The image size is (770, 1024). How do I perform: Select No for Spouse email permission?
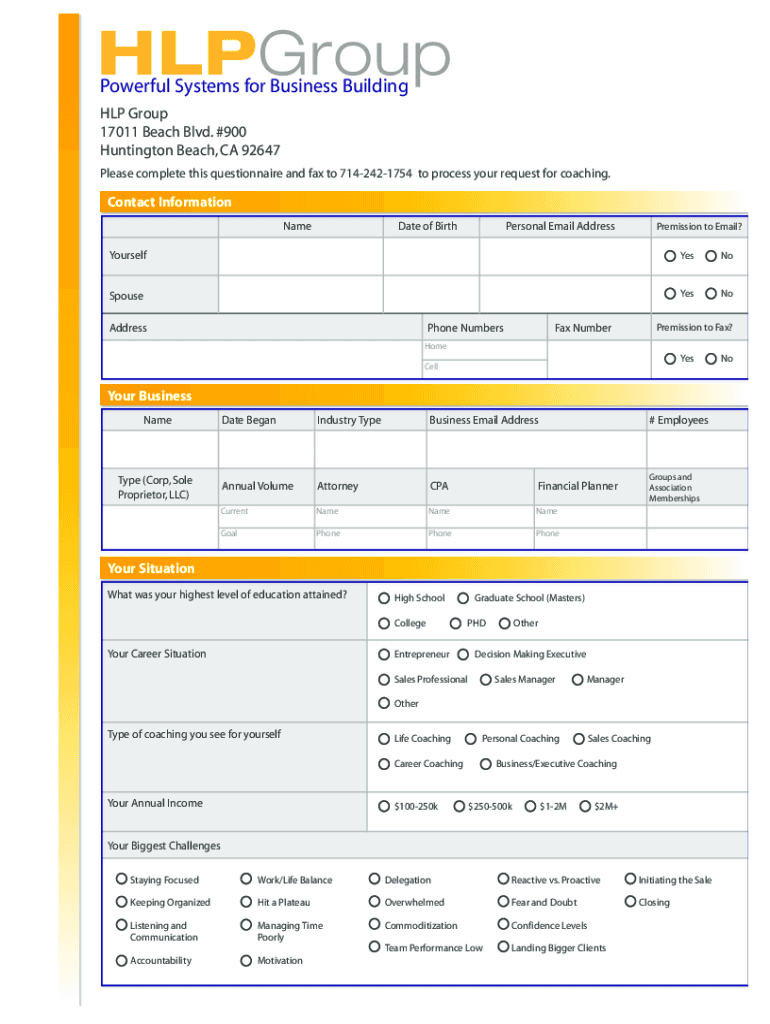[x=710, y=294]
